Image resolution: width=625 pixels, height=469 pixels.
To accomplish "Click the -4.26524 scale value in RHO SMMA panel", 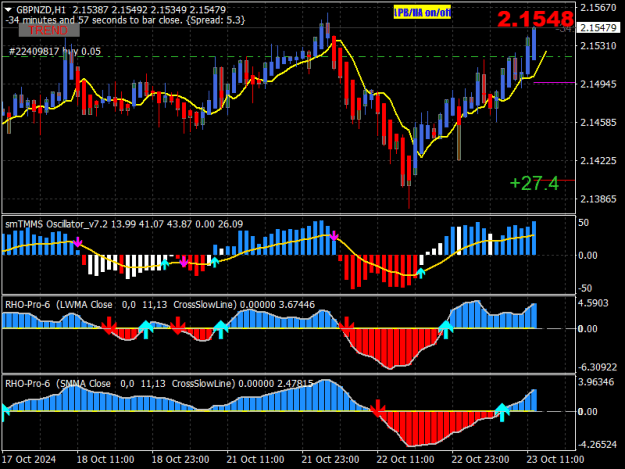I will 597,444.
